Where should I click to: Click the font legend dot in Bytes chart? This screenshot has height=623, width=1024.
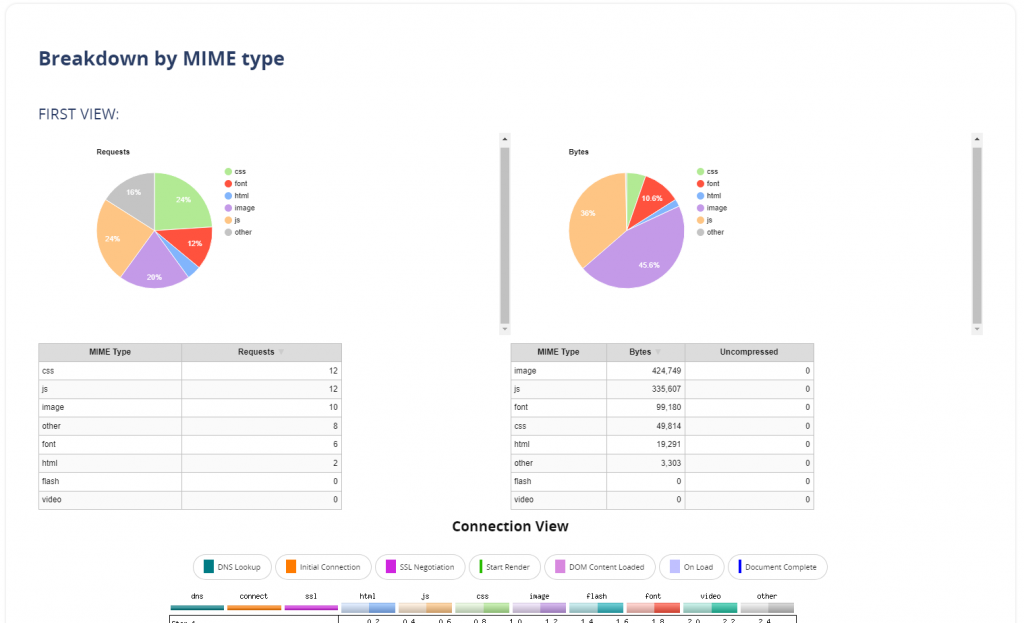(700, 184)
